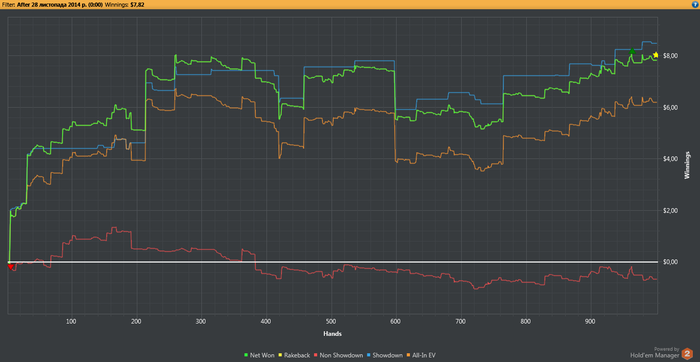700x362 pixels.
Task: Click the '500' hands tick label
Action: (x=330, y=321)
